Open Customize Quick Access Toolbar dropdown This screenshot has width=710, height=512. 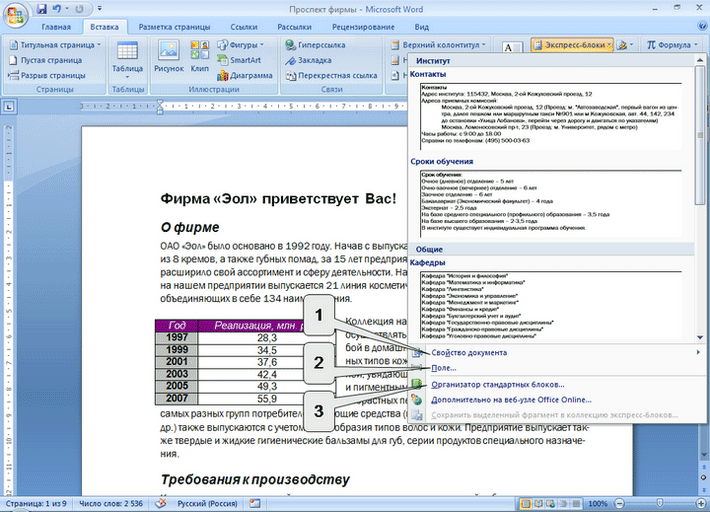coord(100,9)
